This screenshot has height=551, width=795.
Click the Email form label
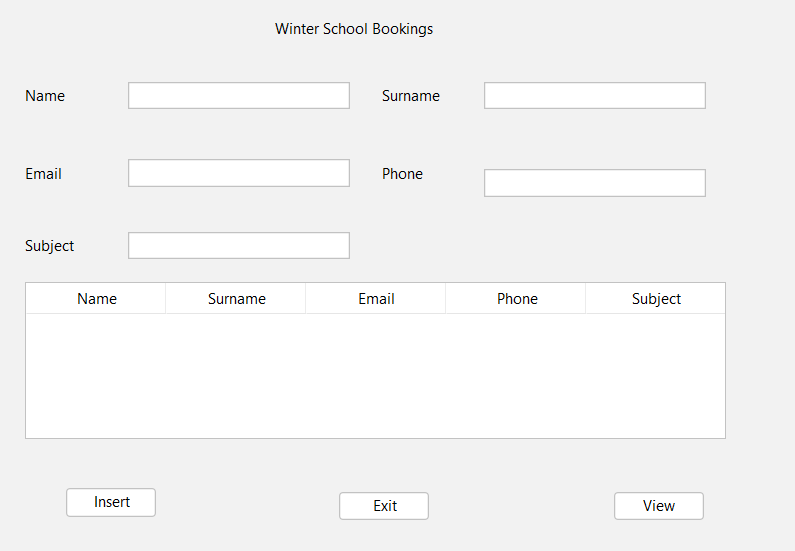click(43, 174)
